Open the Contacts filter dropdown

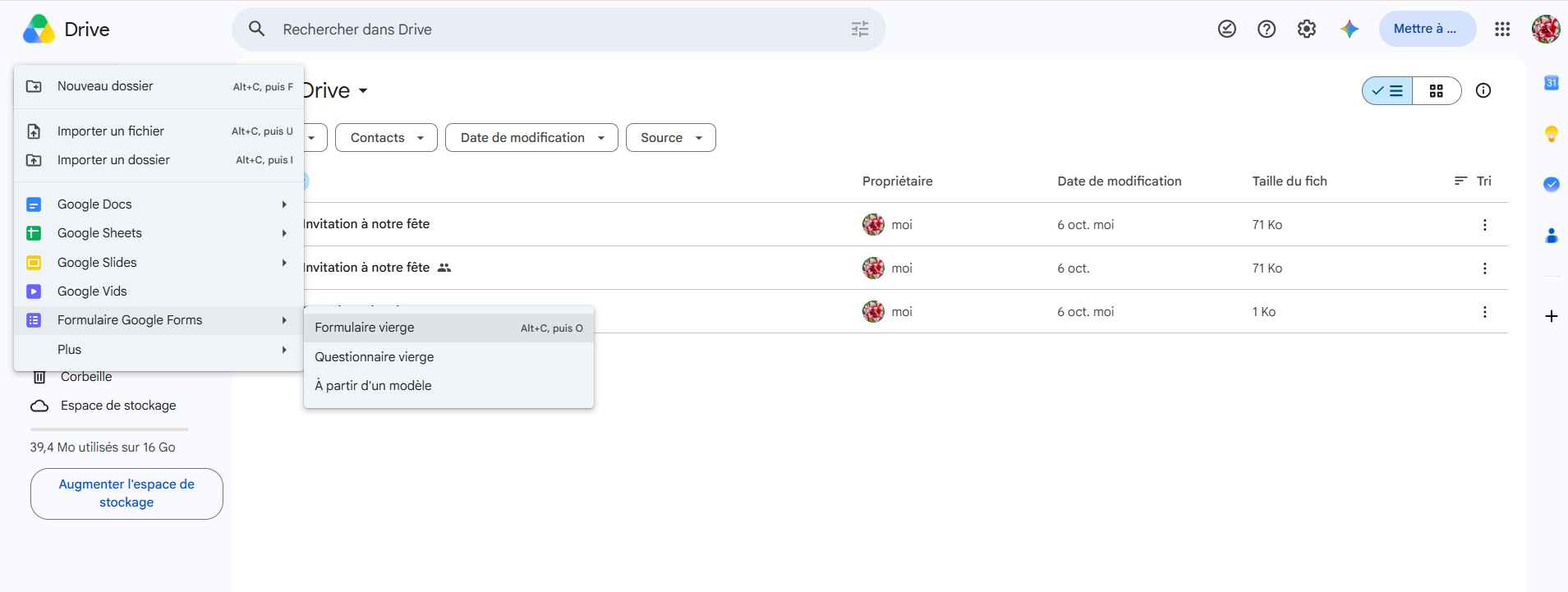pos(386,138)
